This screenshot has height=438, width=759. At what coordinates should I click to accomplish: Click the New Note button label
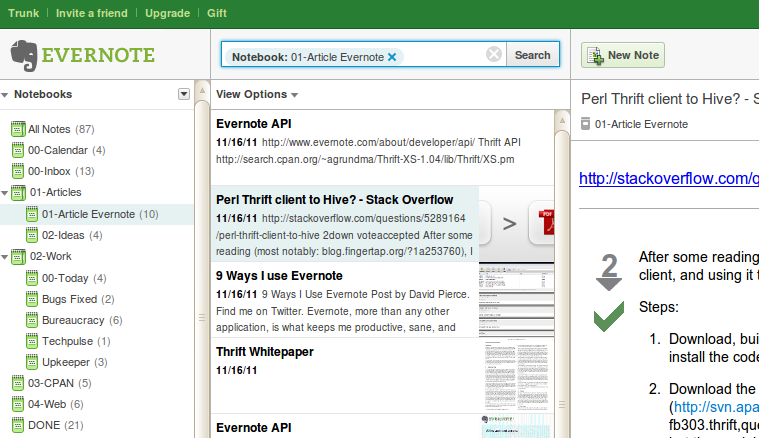(x=633, y=55)
